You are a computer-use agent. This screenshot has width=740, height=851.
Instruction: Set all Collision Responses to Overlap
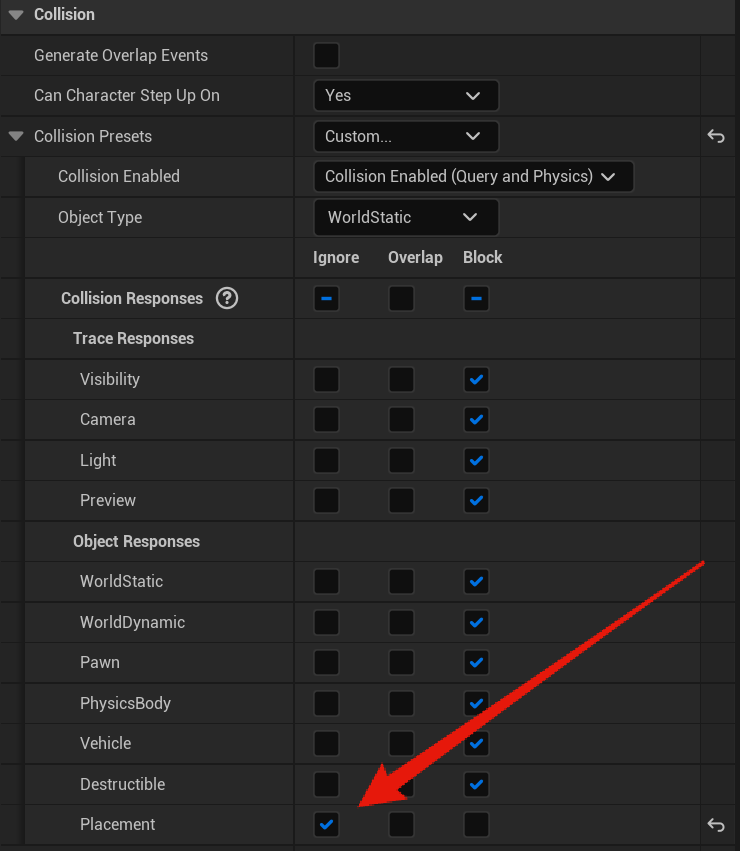click(401, 298)
